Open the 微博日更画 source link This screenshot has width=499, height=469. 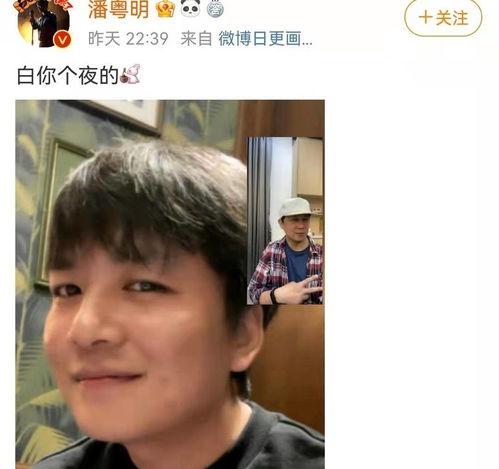coord(265,39)
